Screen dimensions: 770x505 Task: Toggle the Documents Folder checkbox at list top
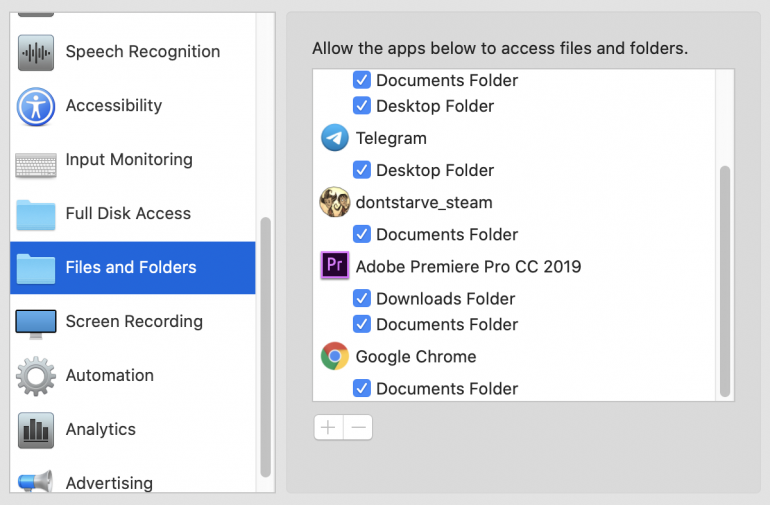pos(362,80)
